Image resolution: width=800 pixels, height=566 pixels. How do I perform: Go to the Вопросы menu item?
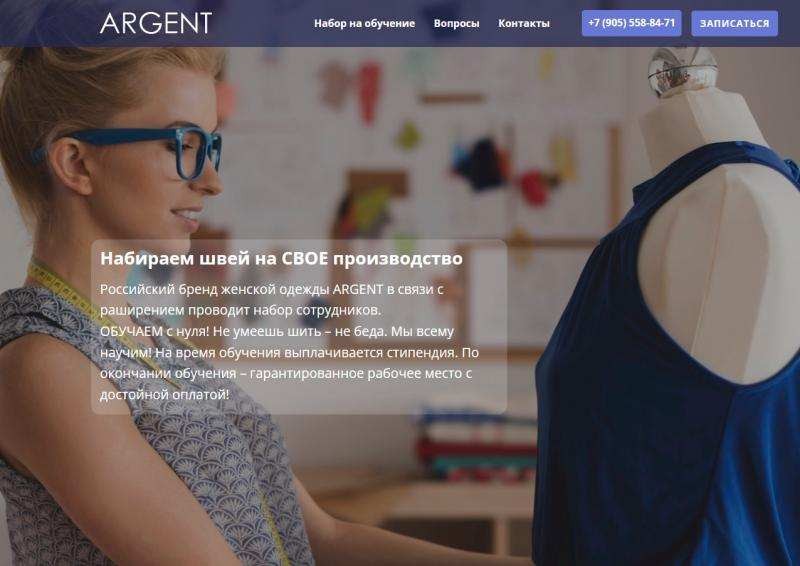pos(456,23)
